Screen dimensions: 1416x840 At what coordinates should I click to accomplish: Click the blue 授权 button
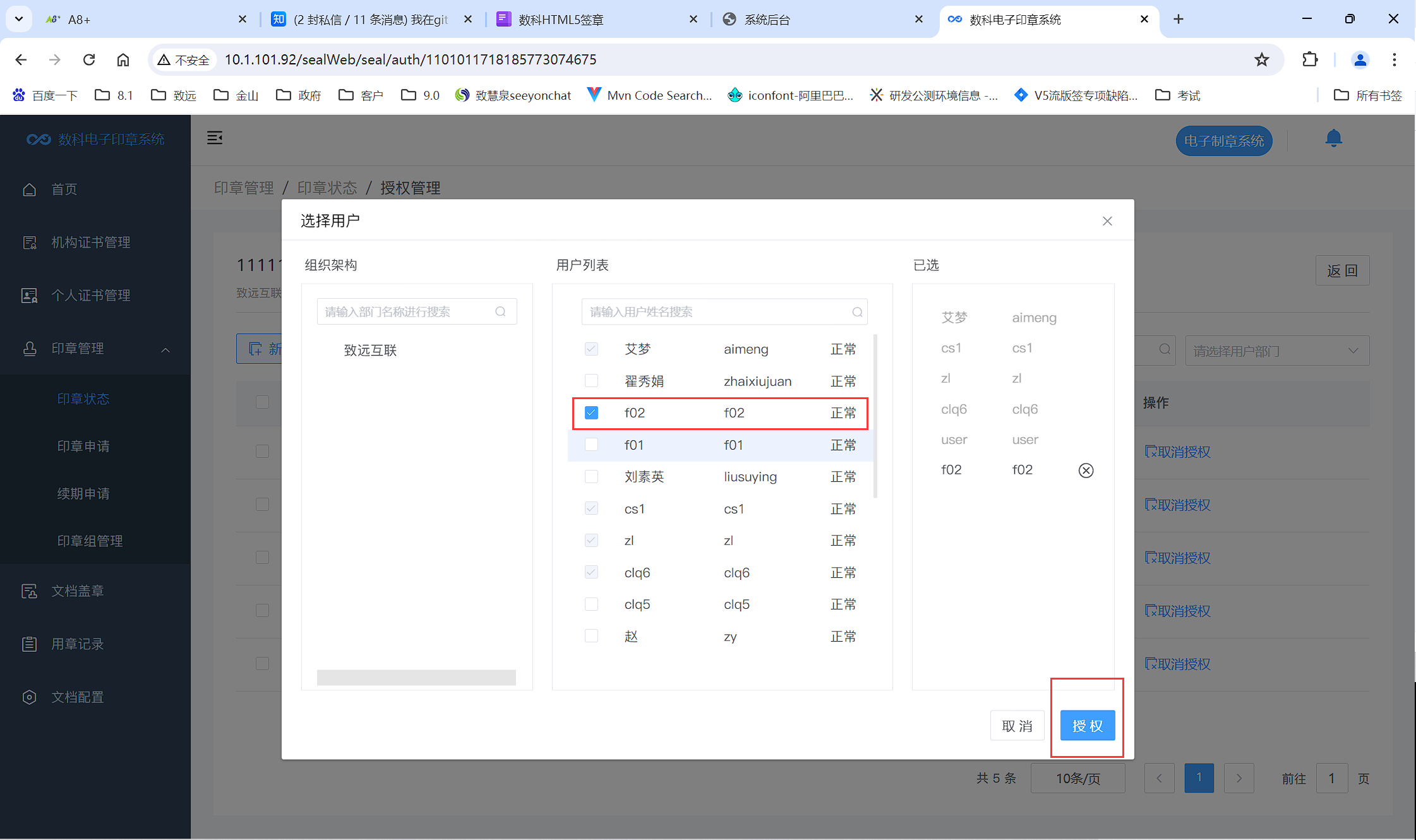tap(1087, 726)
